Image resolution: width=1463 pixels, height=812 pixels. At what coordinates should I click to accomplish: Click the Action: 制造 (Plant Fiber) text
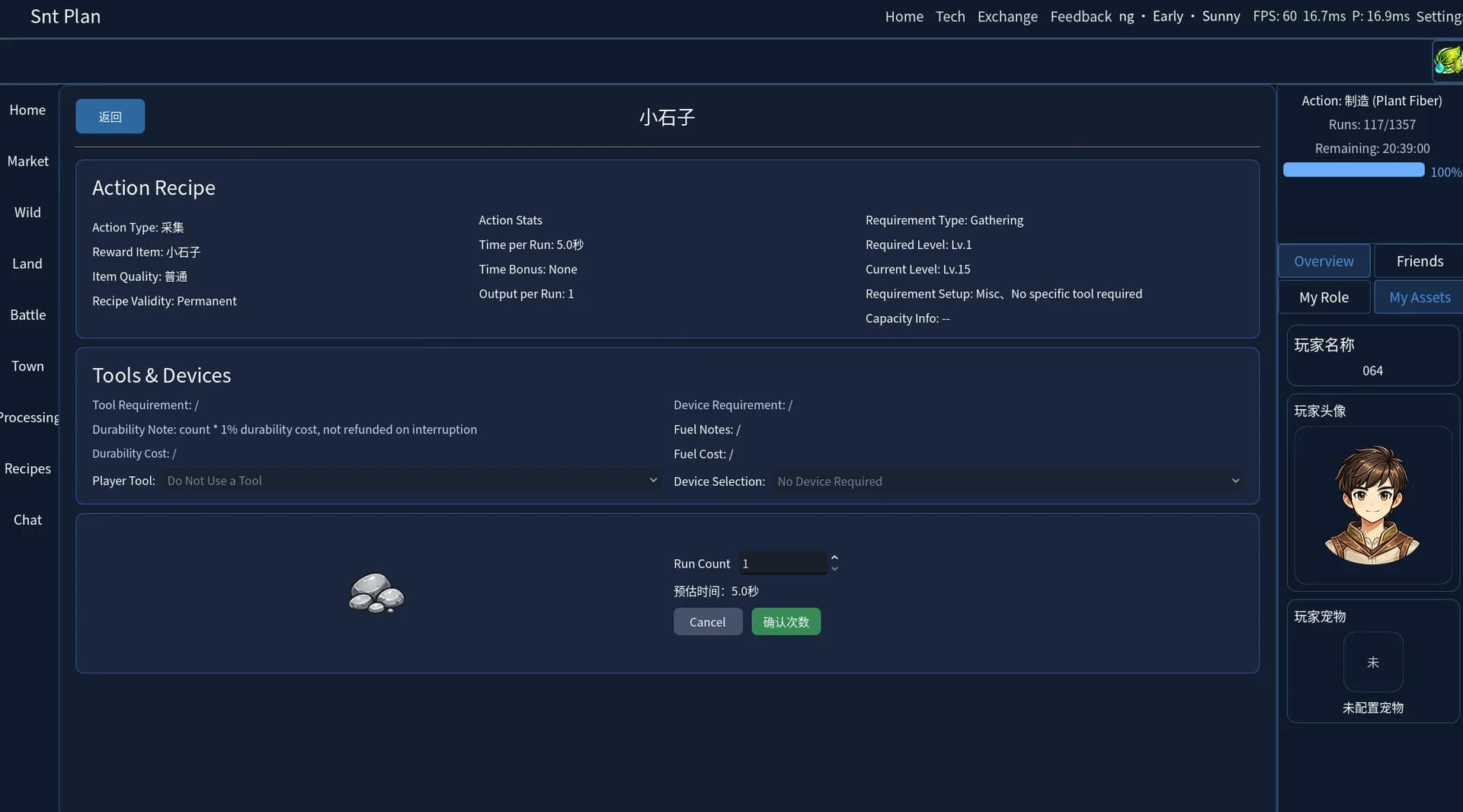1372,101
